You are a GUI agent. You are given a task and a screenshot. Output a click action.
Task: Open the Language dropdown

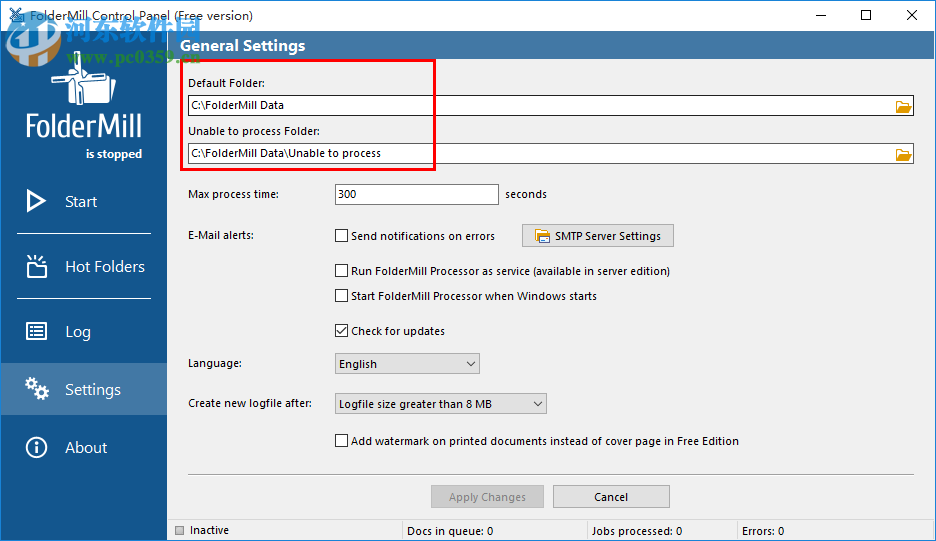(x=407, y=364)
